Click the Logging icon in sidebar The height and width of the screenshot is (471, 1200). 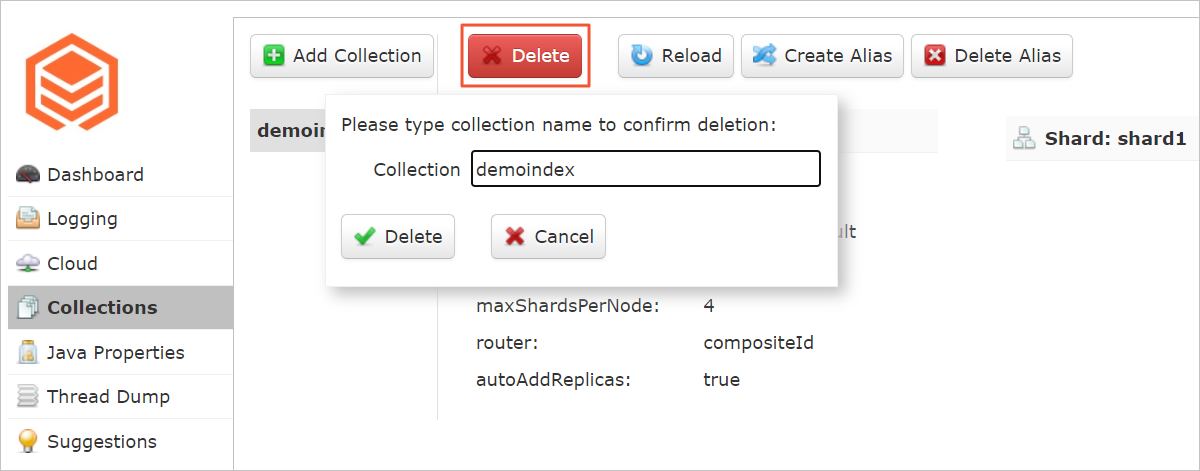28,218
